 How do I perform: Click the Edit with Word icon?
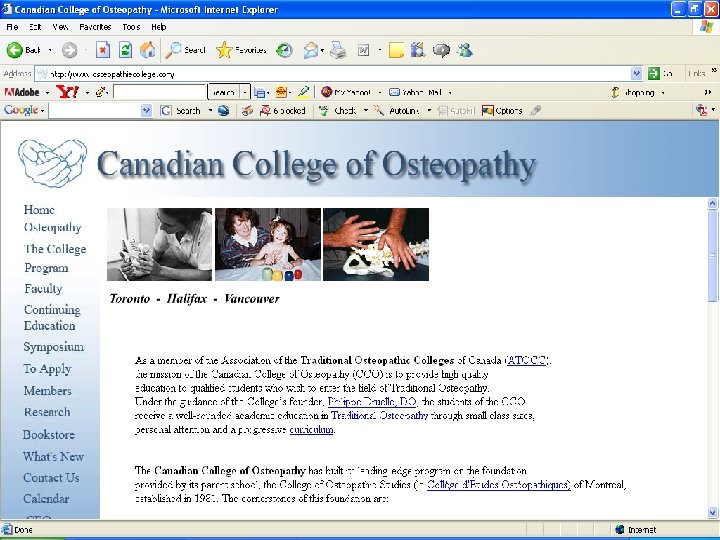pyautogui.click(x=363, y=50)
